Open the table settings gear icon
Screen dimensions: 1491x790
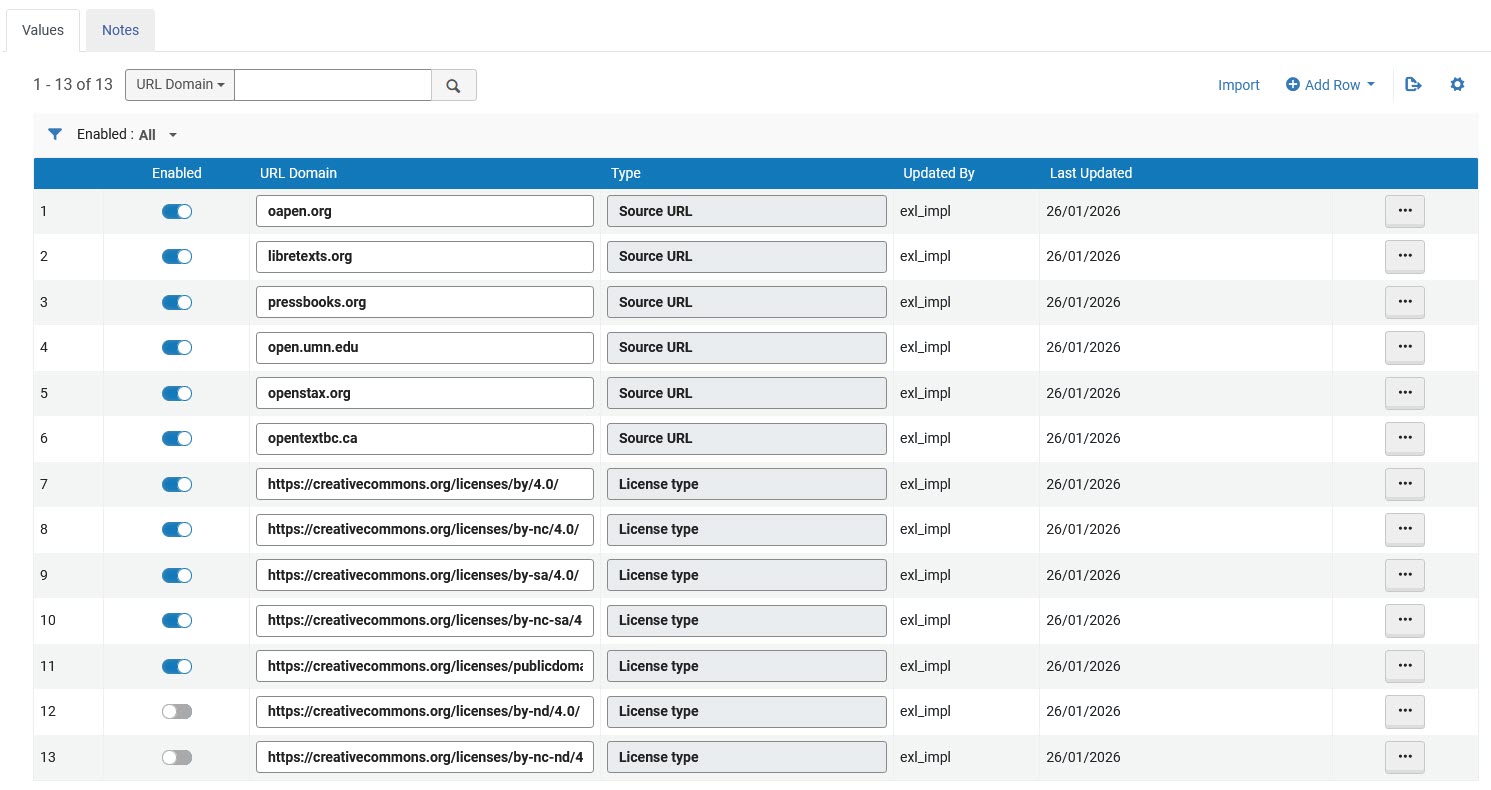1457,85
